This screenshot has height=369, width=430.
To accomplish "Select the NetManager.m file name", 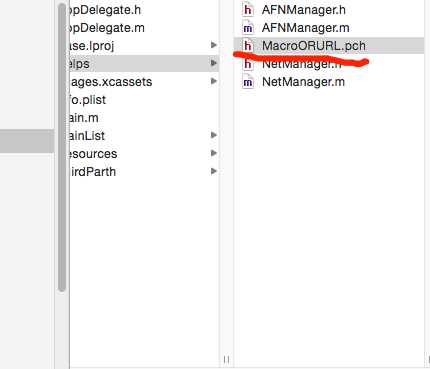I will [x=303, y=82].
